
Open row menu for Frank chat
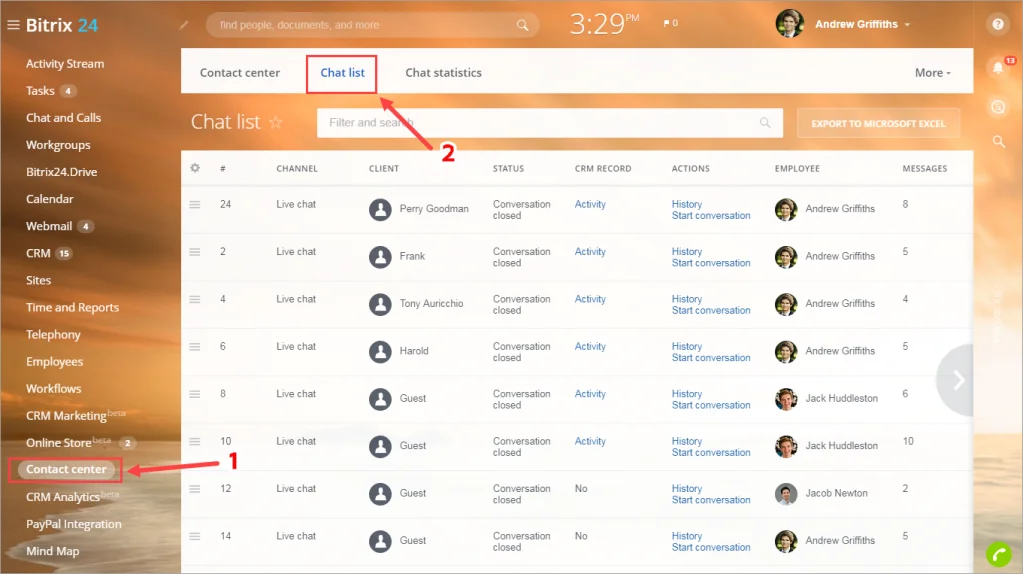[x=195, y=252]
